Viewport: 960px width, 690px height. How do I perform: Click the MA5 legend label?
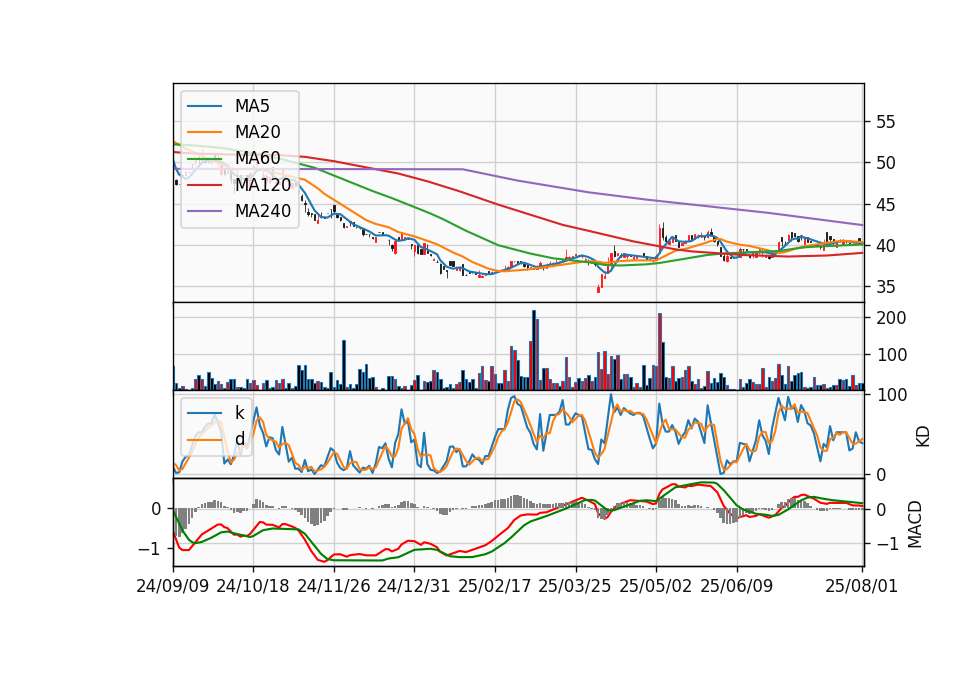pyautogui.click(x=252, y=106)
